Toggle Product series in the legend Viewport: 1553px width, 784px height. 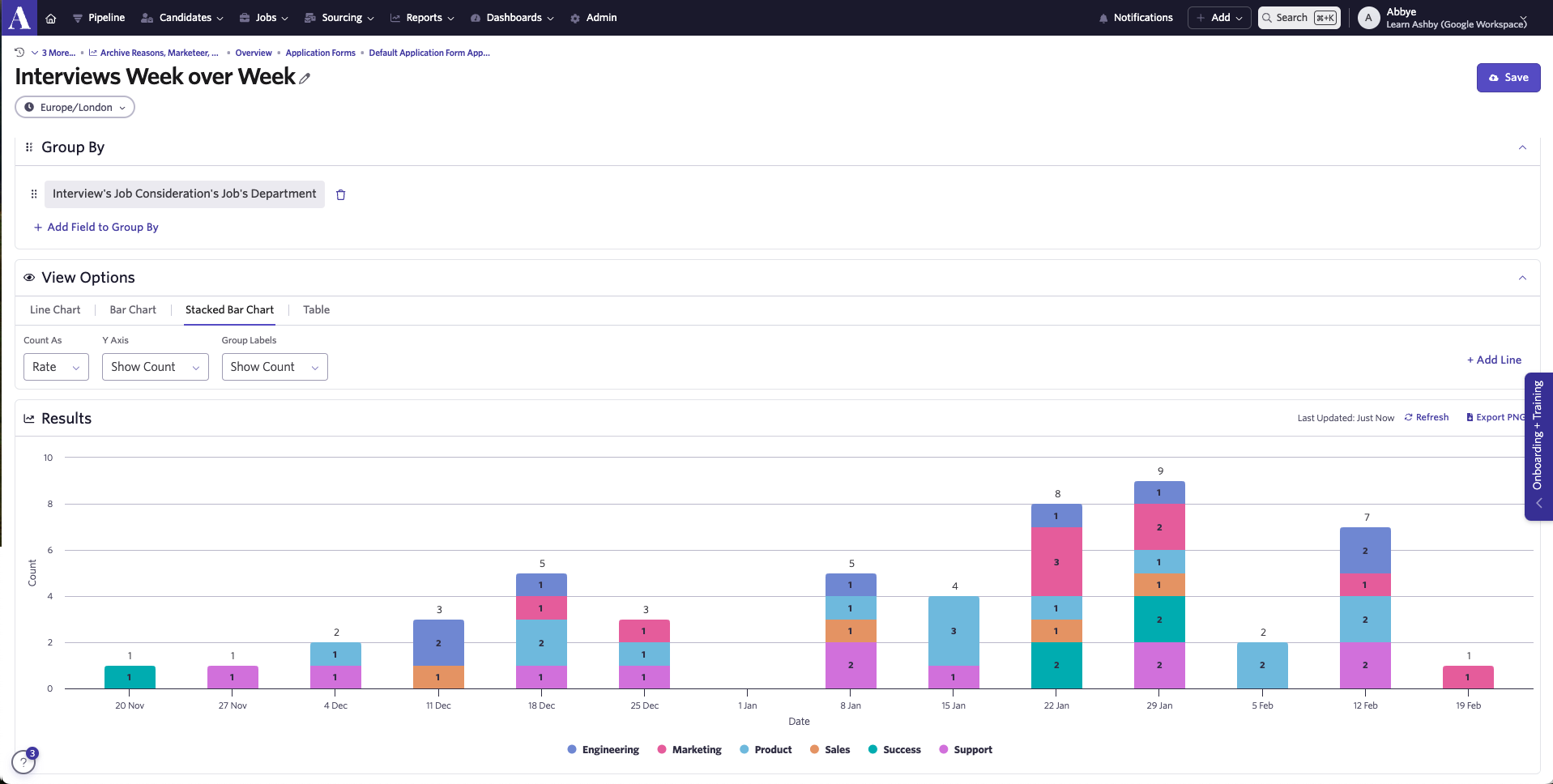(766, 750)
